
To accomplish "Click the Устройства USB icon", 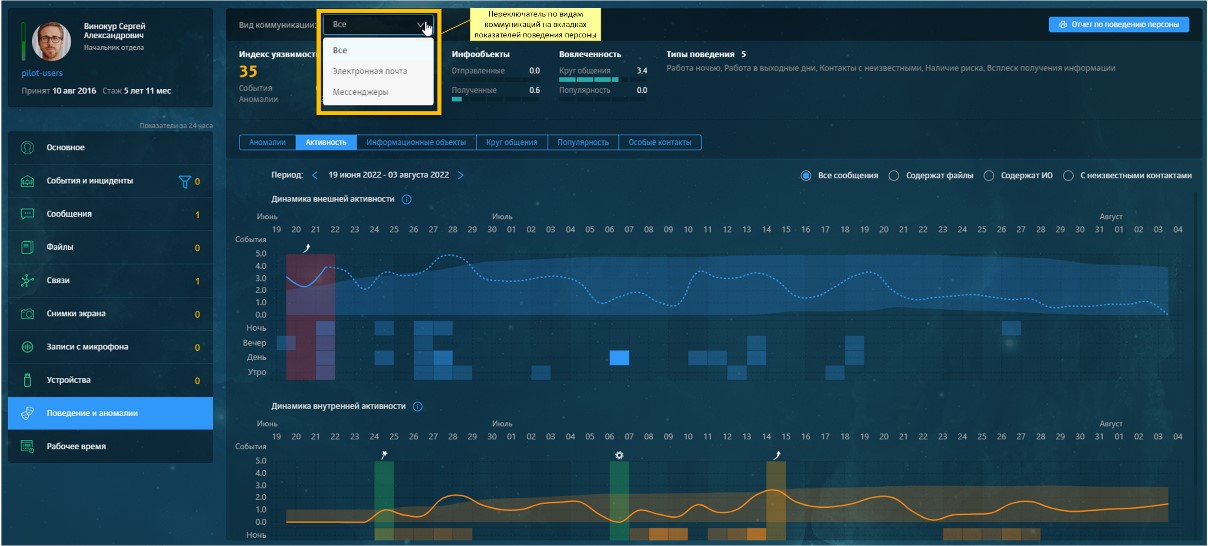I will click(x=28, y=380).
